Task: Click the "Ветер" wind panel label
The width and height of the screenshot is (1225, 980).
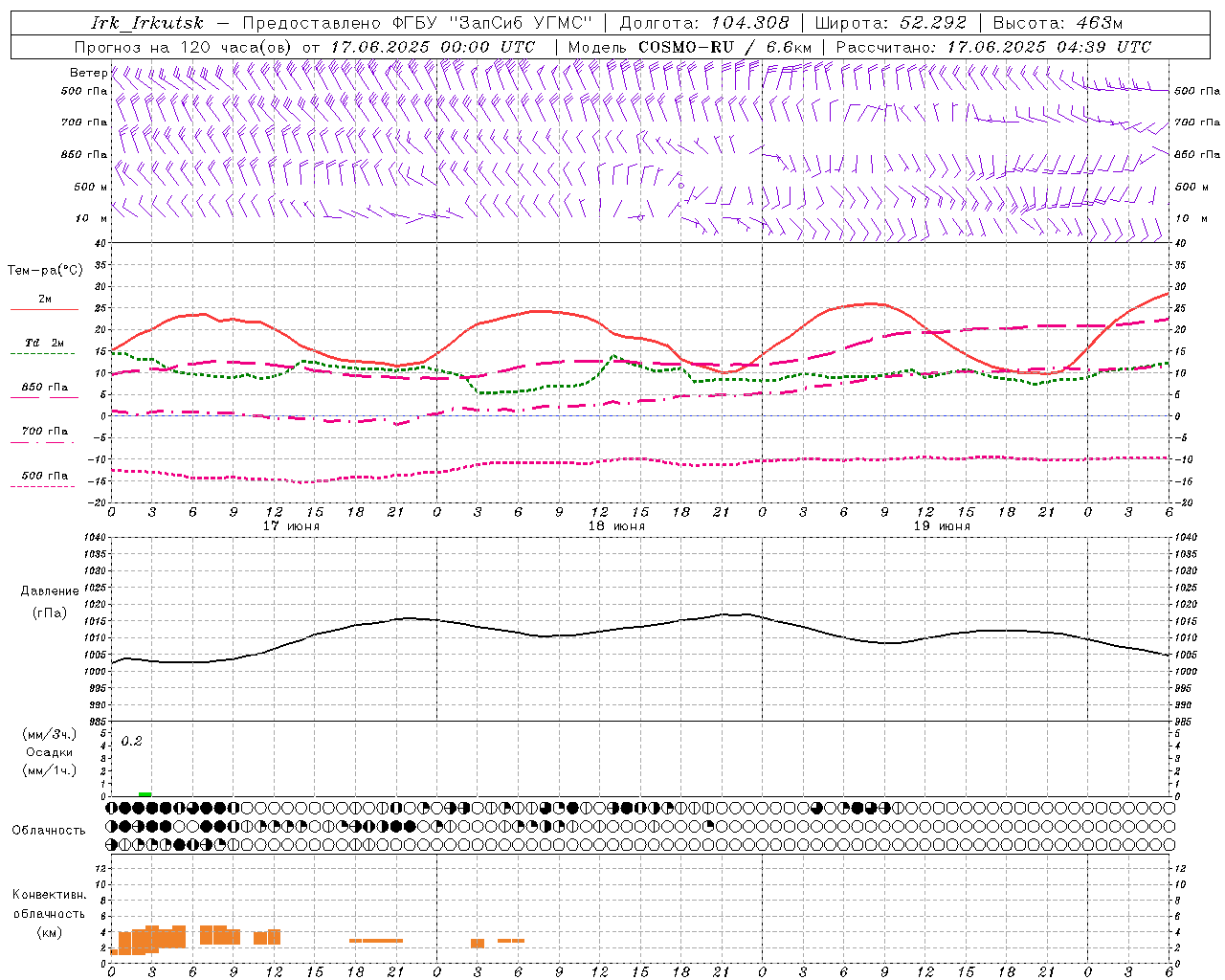Action: 89,73
